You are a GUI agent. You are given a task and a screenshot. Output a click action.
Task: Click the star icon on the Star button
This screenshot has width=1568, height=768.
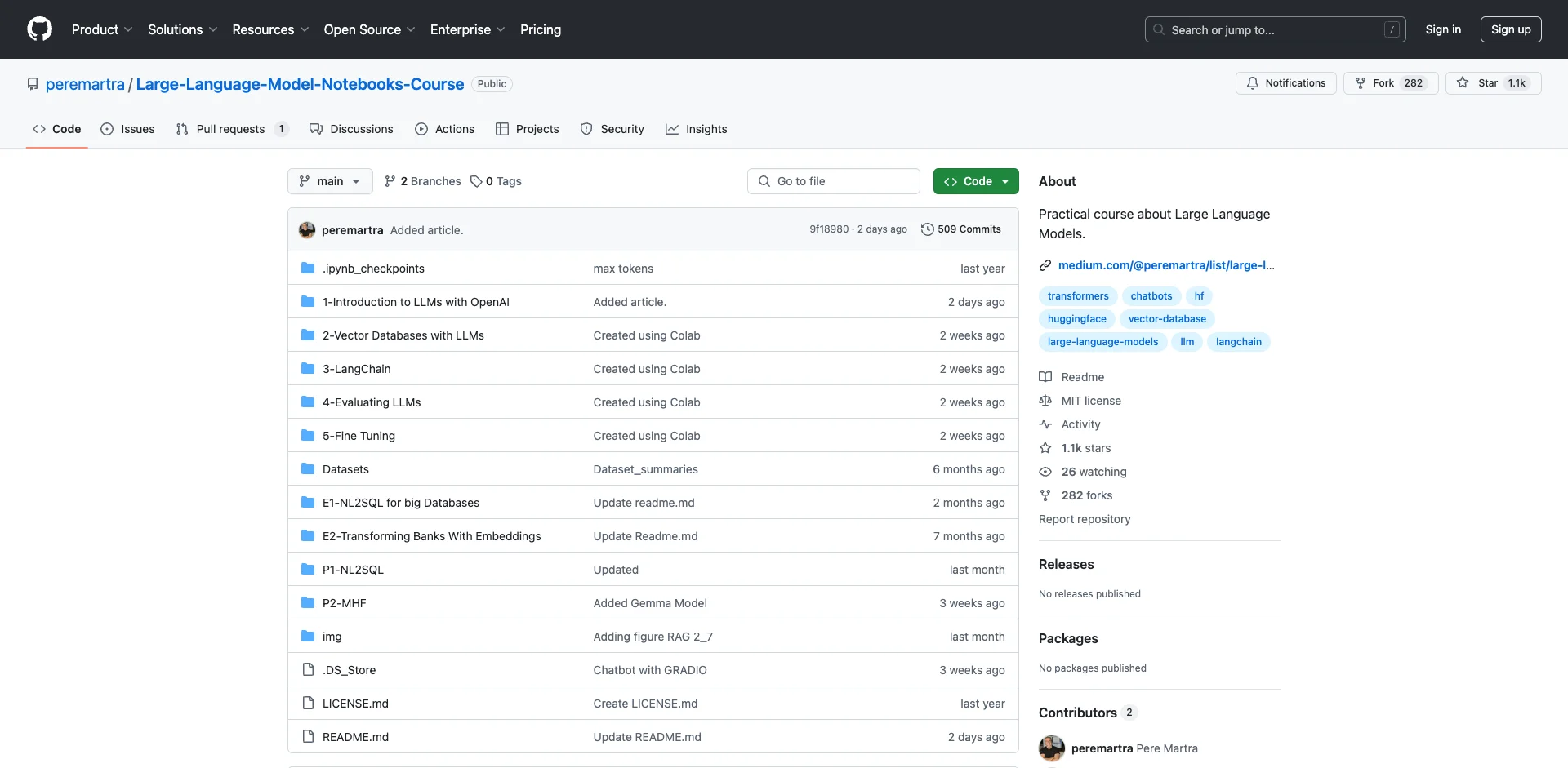[x=1463, y=83]
